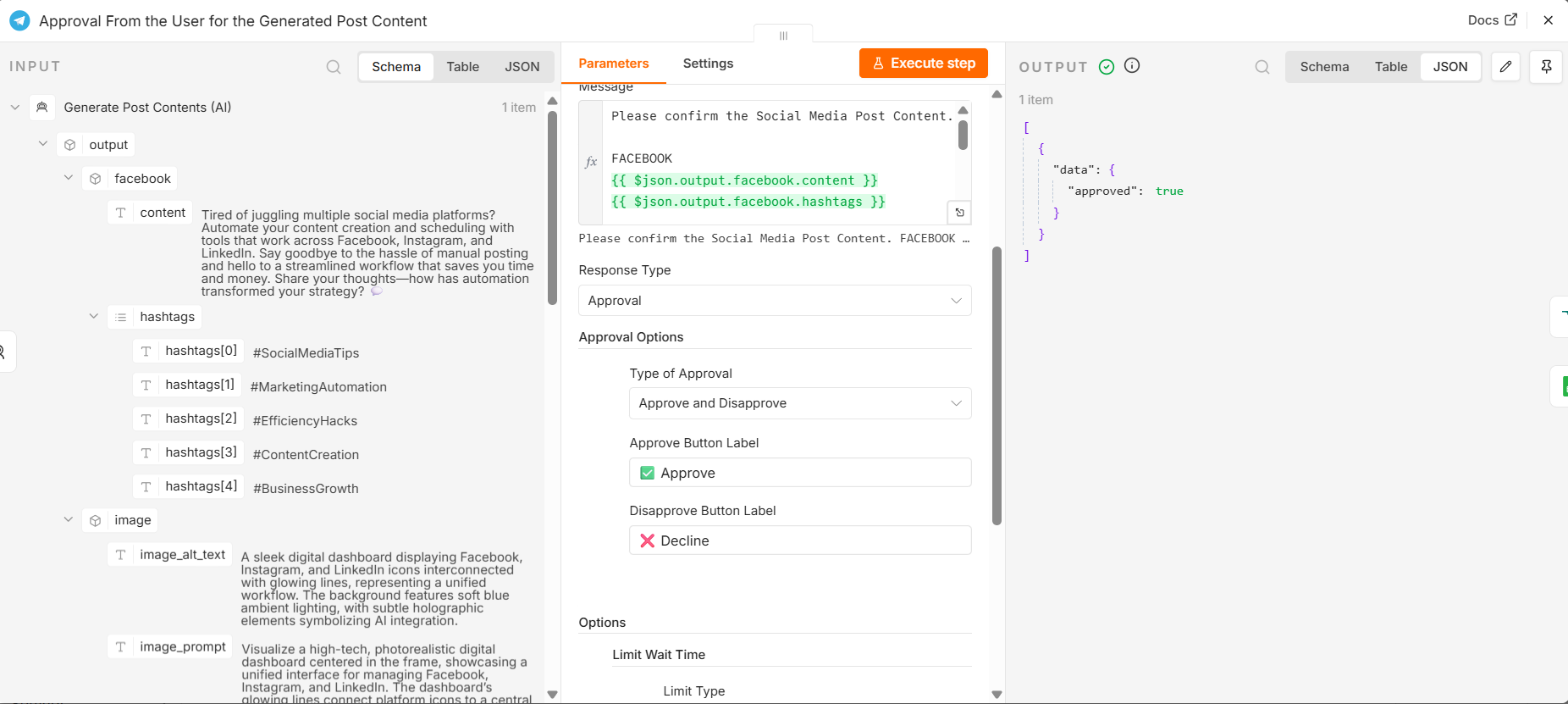Screen dimensions: 1568x704
Task: Click the input panel search icon
Action: tap(334, 67)
